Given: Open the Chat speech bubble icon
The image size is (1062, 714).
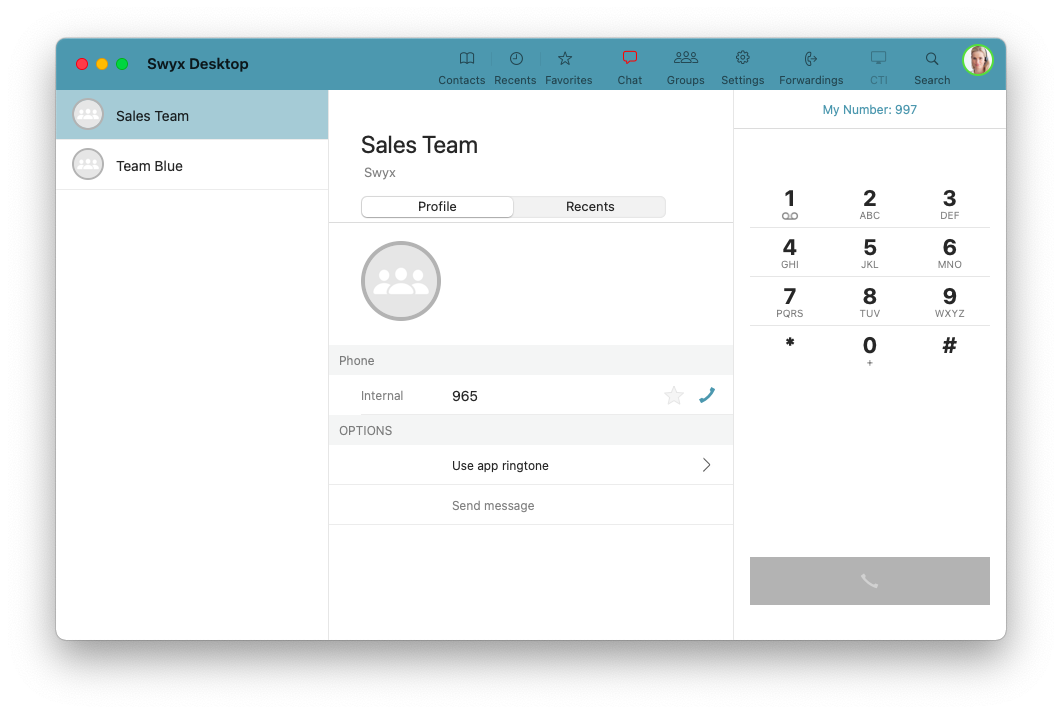Looking at the screenshot, I should 630,59.
